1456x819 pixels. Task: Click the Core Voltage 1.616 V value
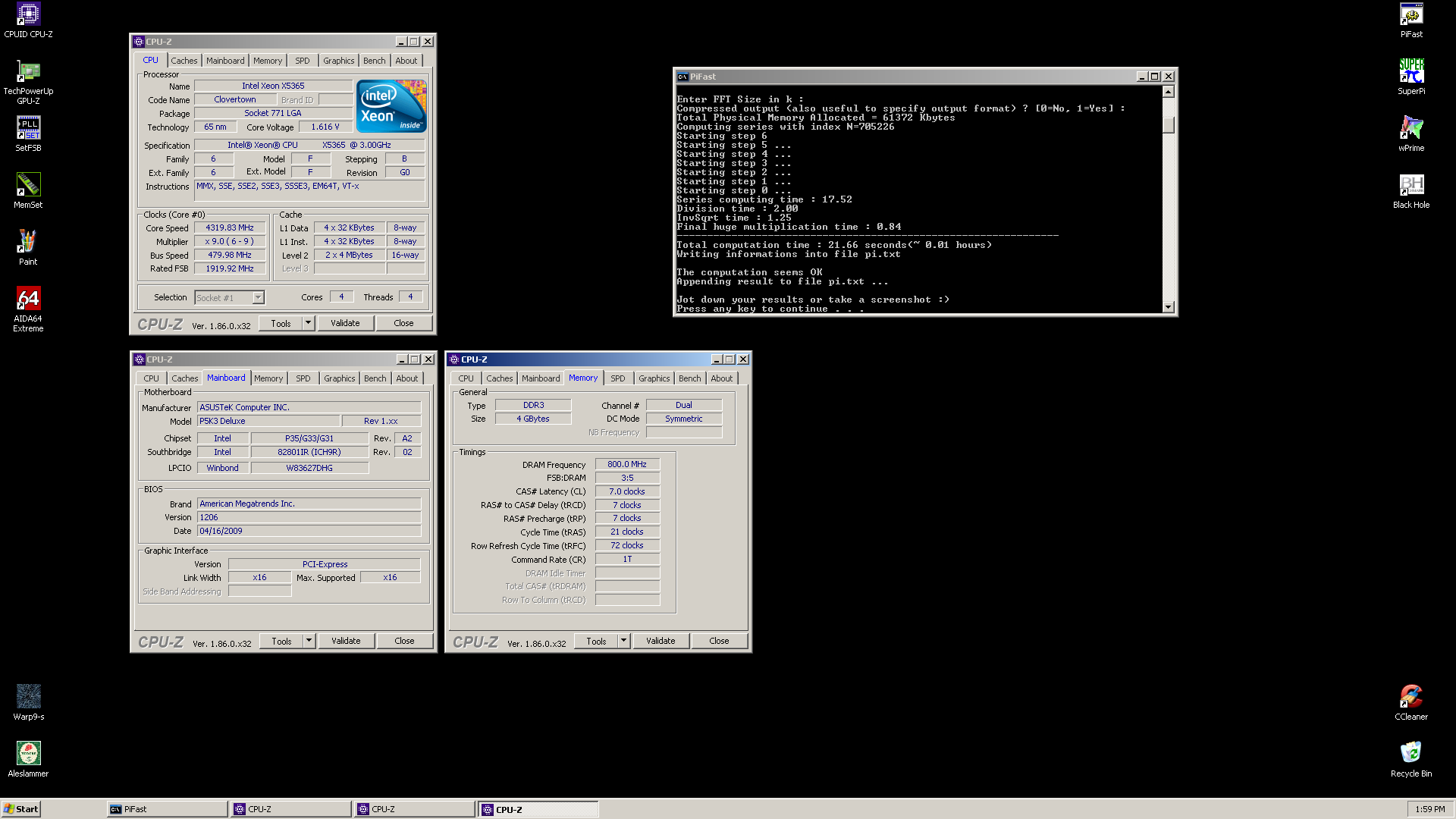pyautogui.click(x=325, y=127)
